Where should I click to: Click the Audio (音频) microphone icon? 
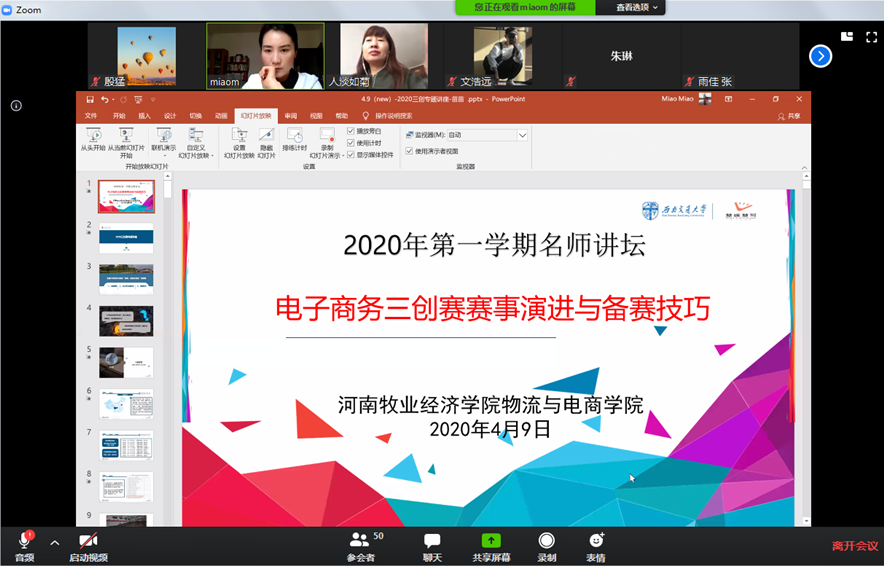pos(24,540)
